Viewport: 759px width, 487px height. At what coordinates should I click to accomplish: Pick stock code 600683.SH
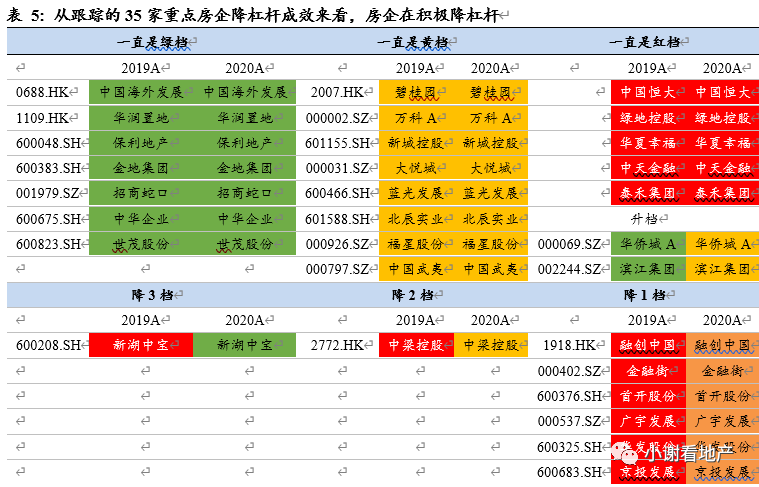click(569, 472)
